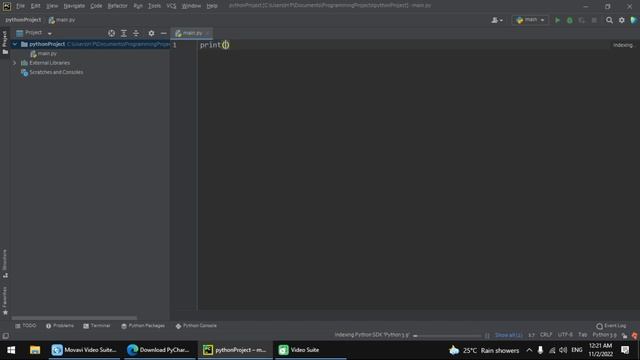Open the Edit menu
The width and height of the screenshot is (640, 360).
tap(36, 6)
